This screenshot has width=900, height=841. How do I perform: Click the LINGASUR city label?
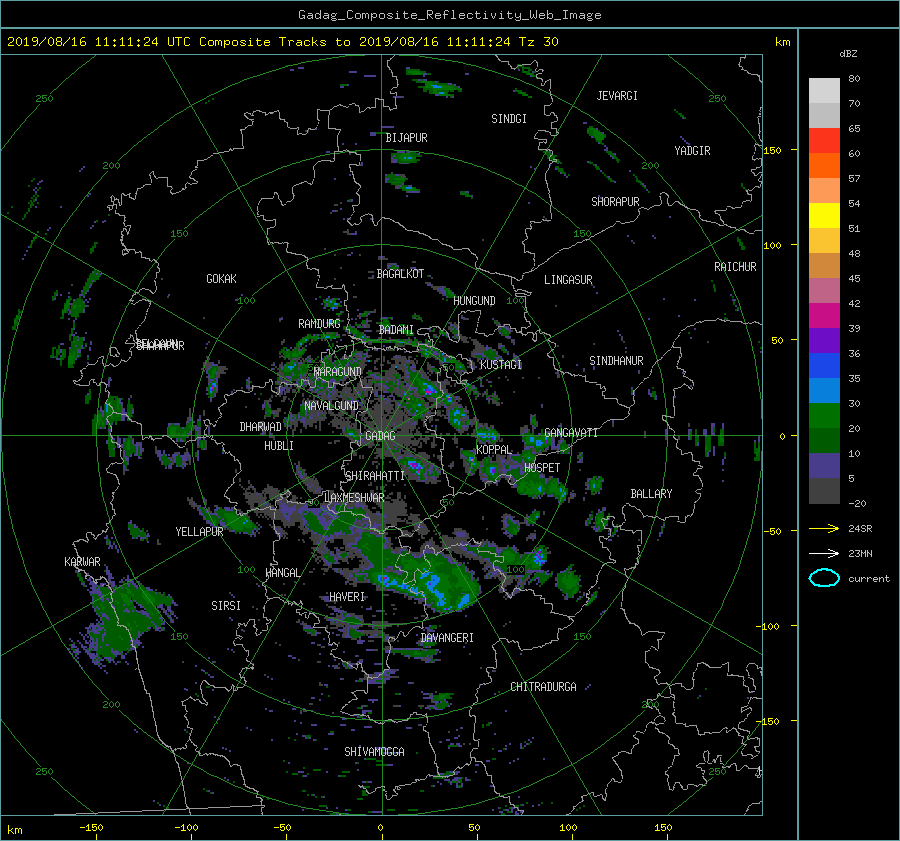[x=568, y=280]
